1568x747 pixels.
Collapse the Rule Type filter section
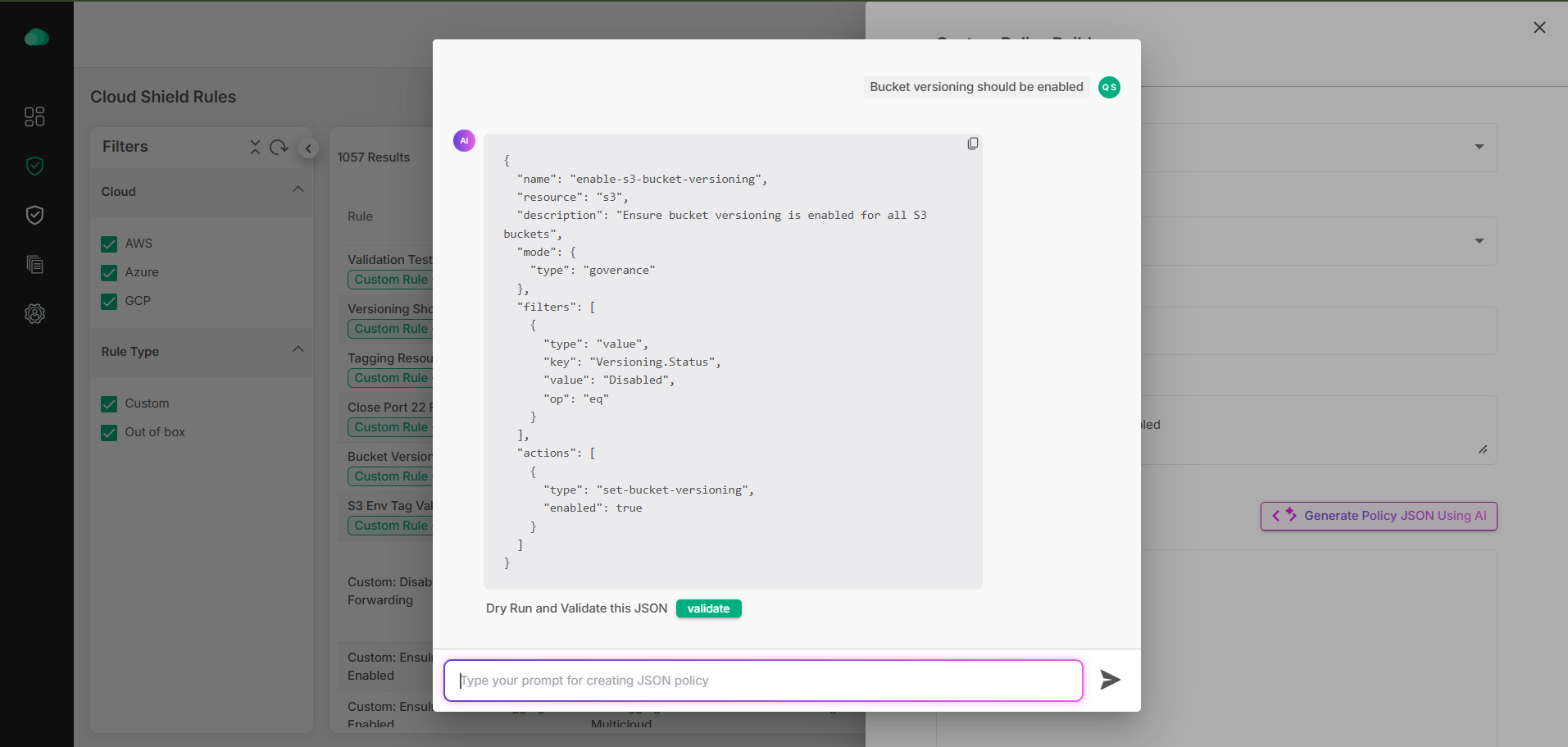tap(298, 349)
